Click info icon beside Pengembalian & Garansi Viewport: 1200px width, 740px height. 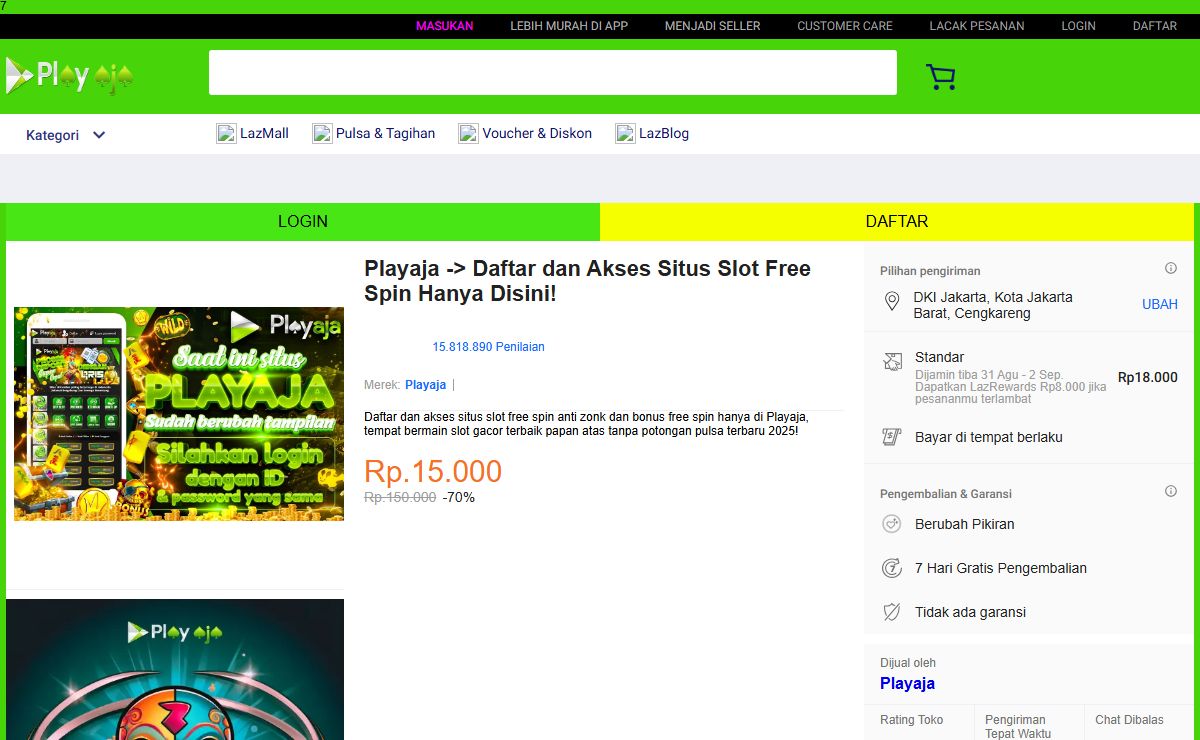pos(1171,492)
